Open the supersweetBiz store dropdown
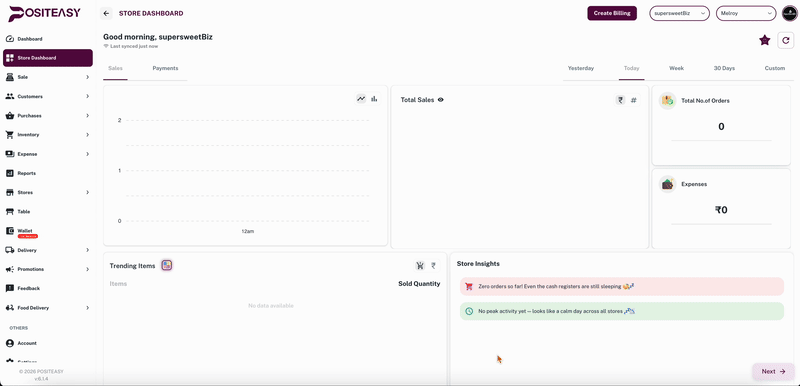Viewport: 800px width, 386px height. 679,13
